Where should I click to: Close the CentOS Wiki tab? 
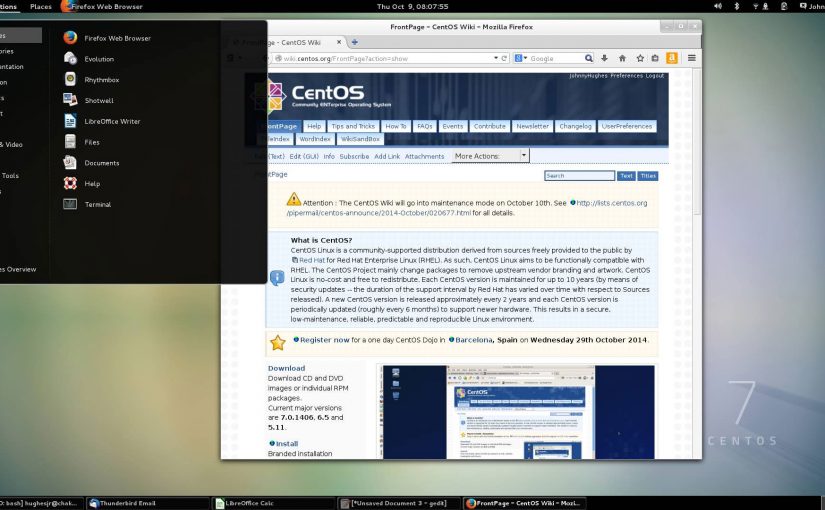click(x=339, y=42)
